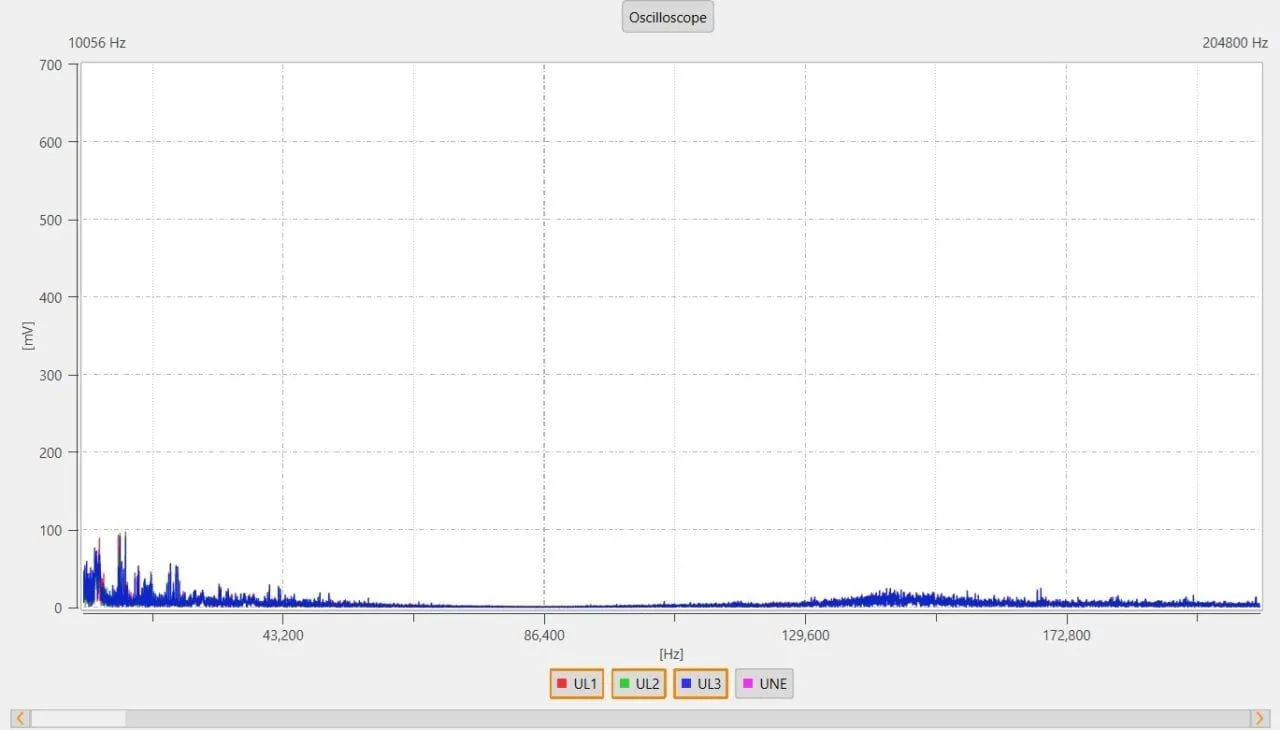1280x730 pixels.
Task: Click the scrollbar right arrow
Action: point(1259,718)
